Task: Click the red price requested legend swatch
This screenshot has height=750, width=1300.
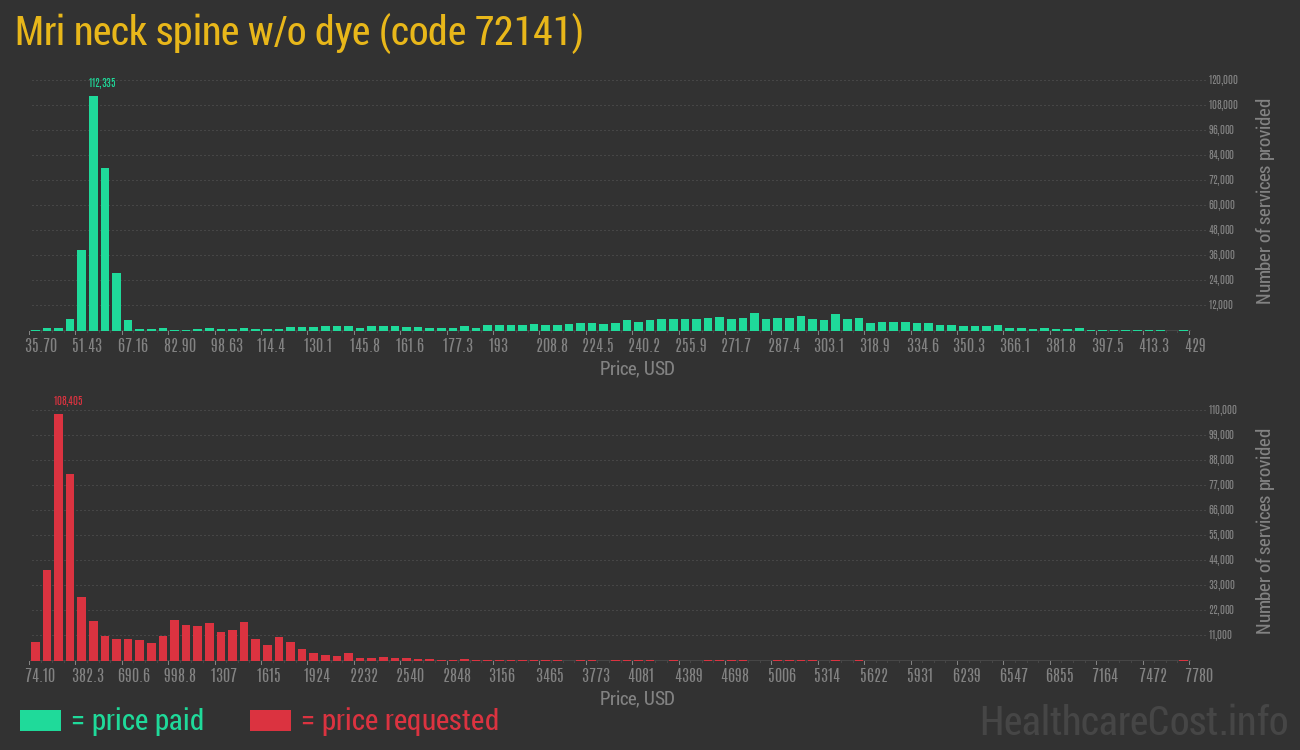Action: (270, 720)
